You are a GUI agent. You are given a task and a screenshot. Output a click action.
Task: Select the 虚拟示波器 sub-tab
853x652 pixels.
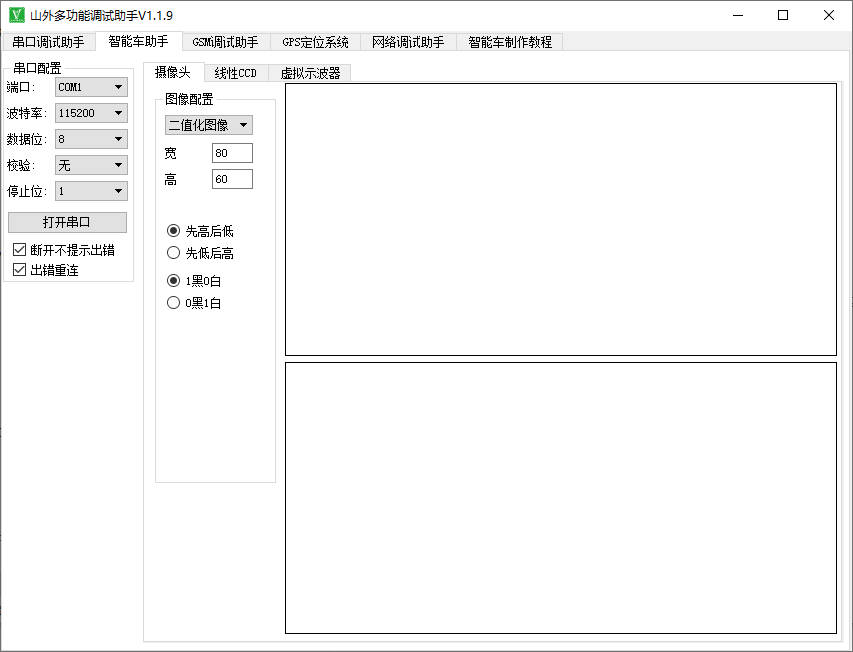310,73
